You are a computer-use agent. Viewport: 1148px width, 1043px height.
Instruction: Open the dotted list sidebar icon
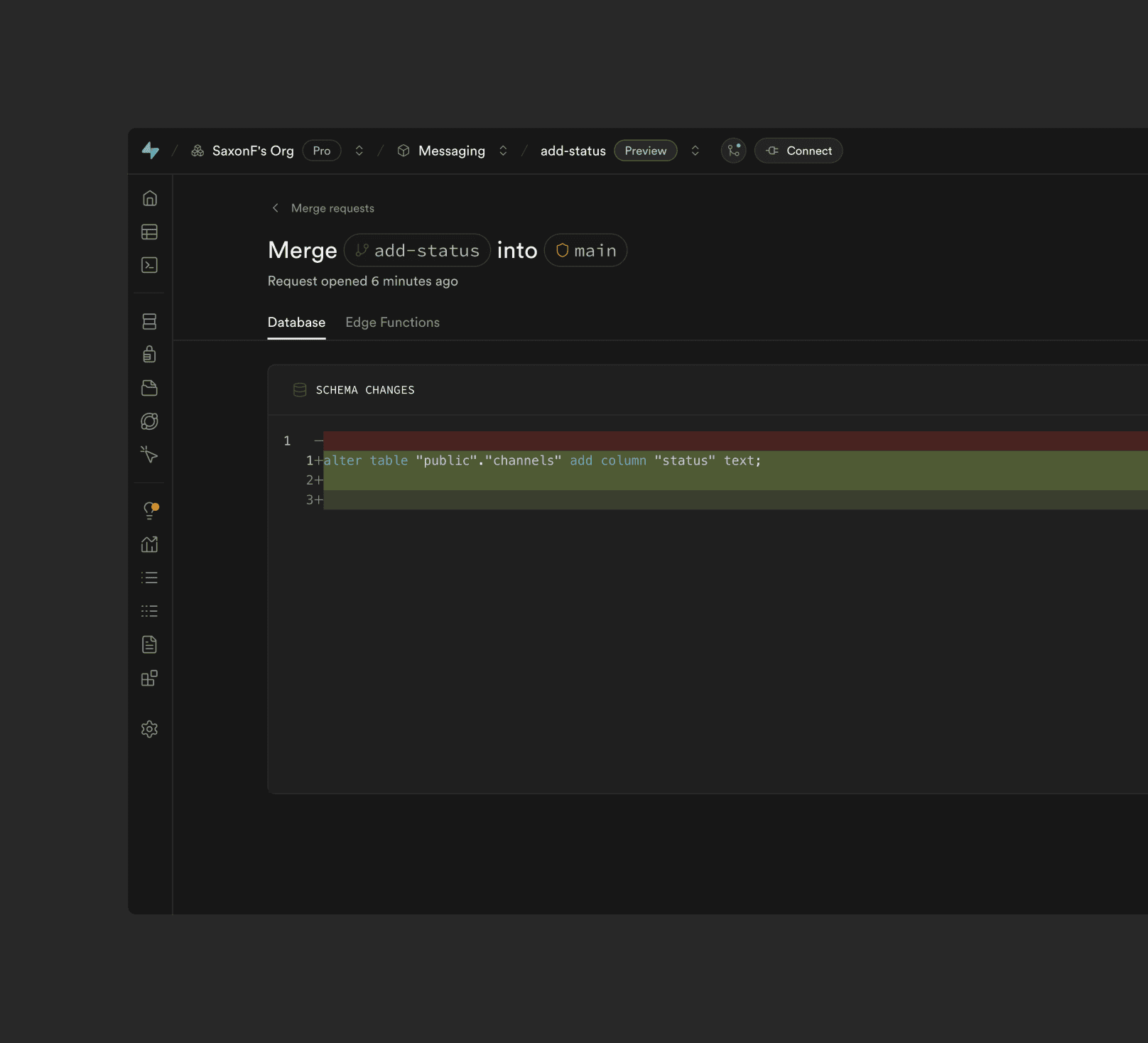pos(149,611)
